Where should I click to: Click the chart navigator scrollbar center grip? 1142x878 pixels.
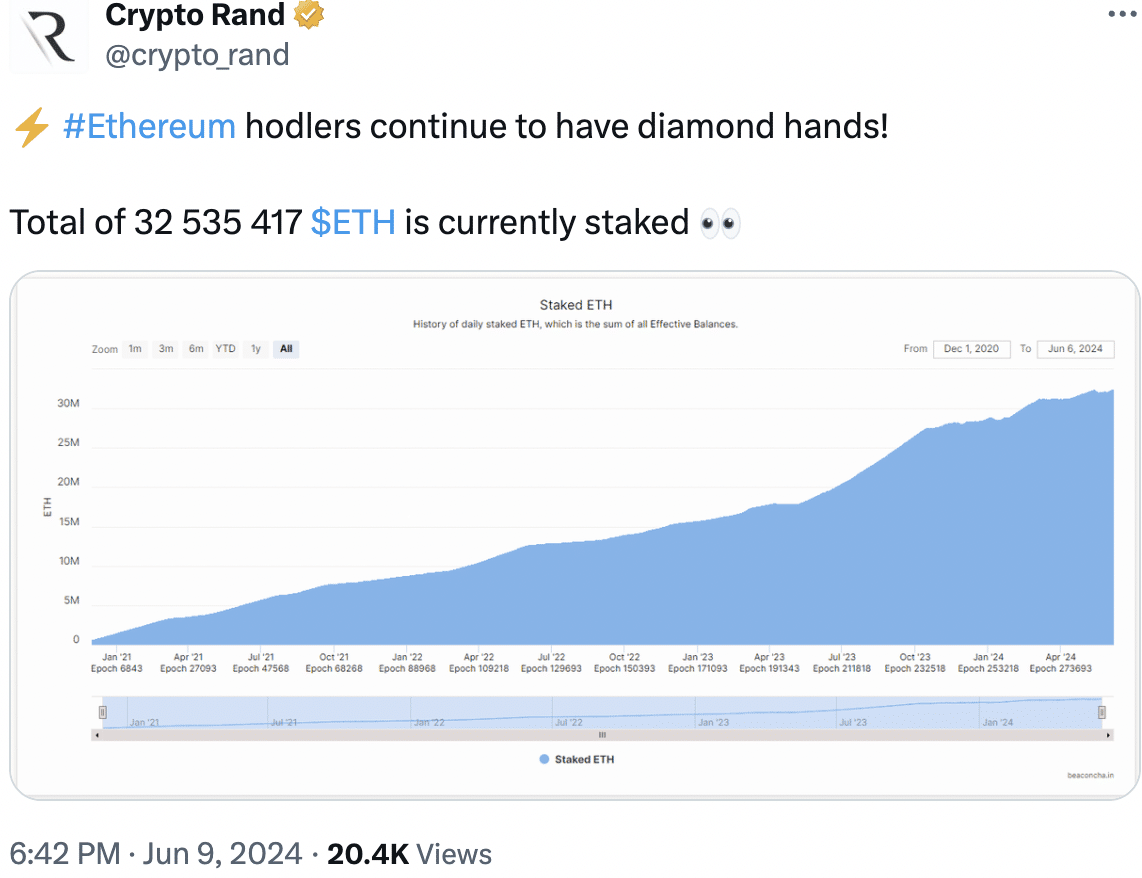pyautogui.click(x=602, y=735)
